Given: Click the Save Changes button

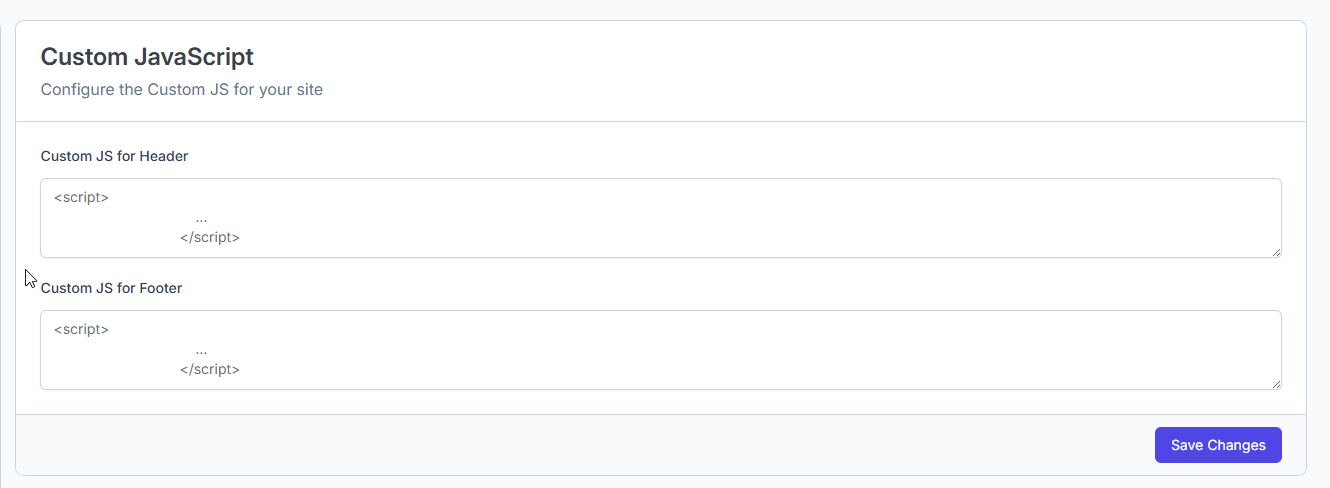Looking at the screenshot, I should (x=1217, y=445).
